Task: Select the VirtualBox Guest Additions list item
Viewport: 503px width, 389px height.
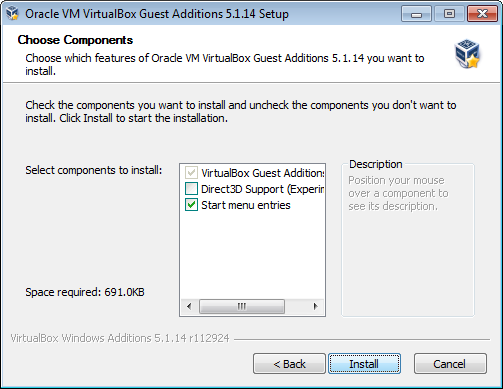Action: [263, 173]
